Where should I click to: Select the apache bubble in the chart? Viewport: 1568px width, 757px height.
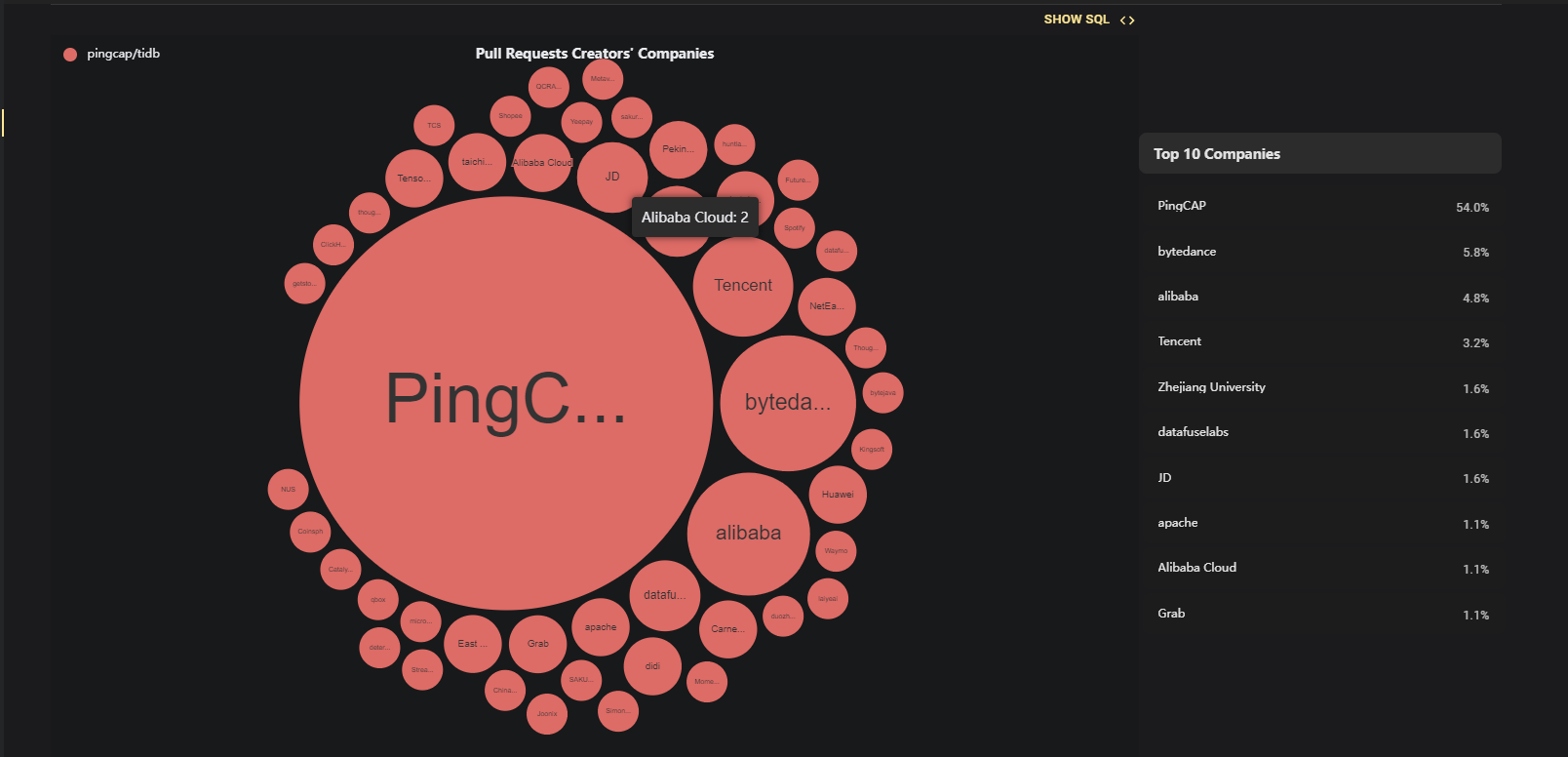tap(601, 627)
